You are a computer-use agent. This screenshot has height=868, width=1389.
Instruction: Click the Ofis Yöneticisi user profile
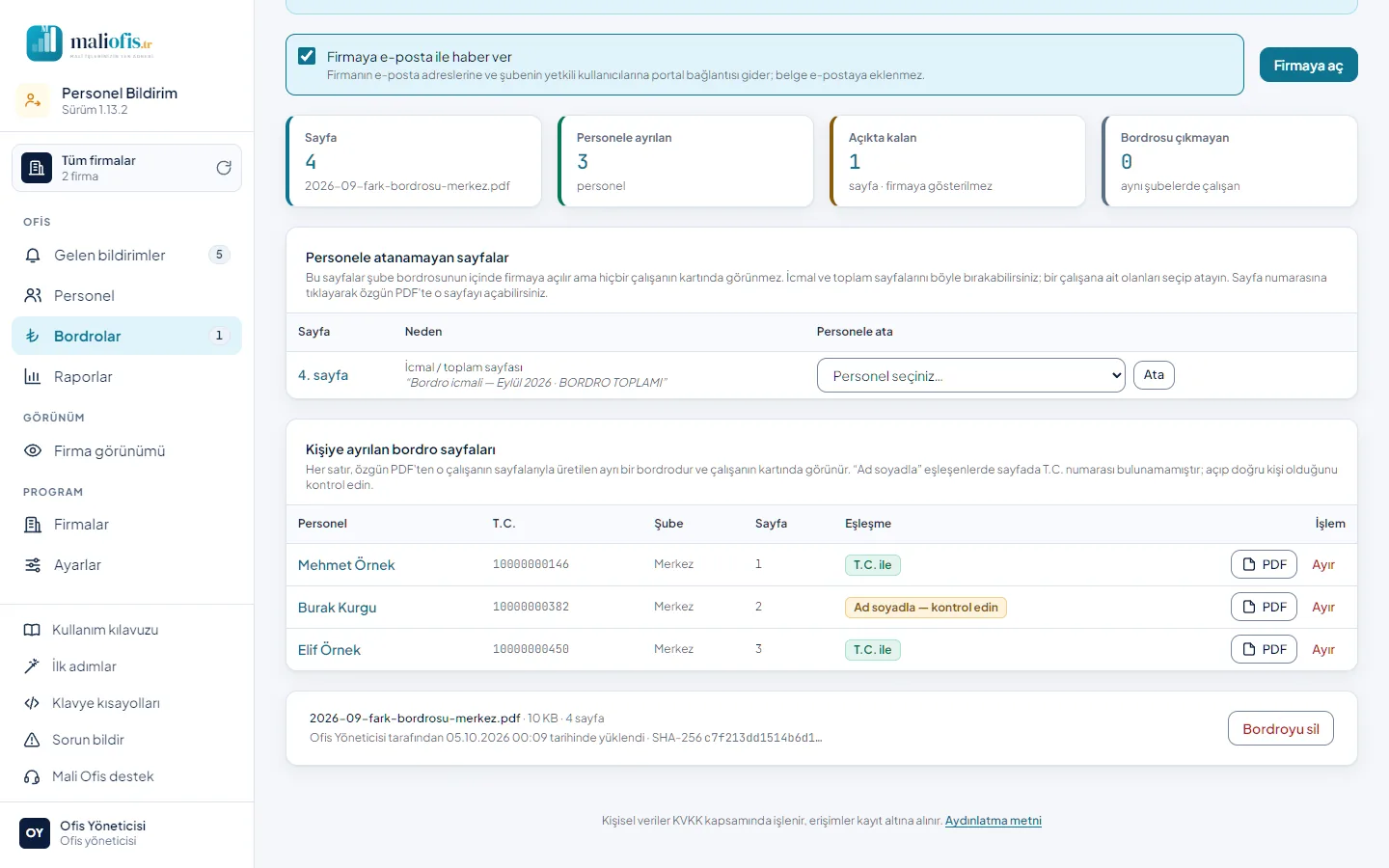(126, 833)
